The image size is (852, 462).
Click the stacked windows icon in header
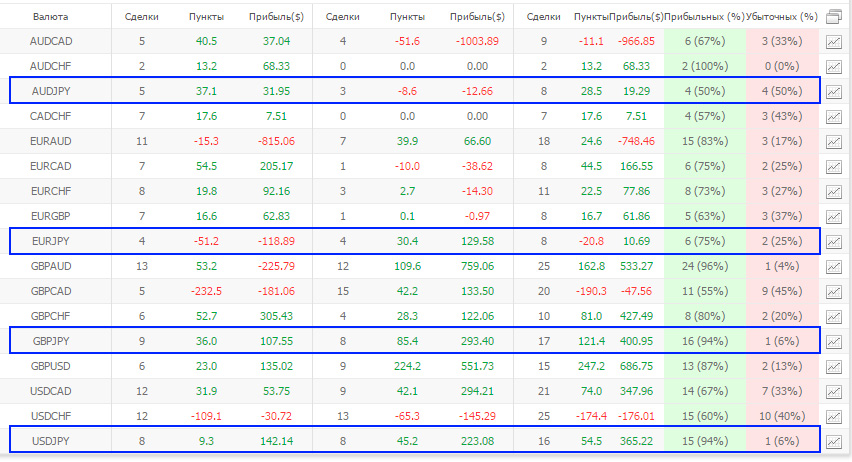pyautogui.click(x=834, y=17)
